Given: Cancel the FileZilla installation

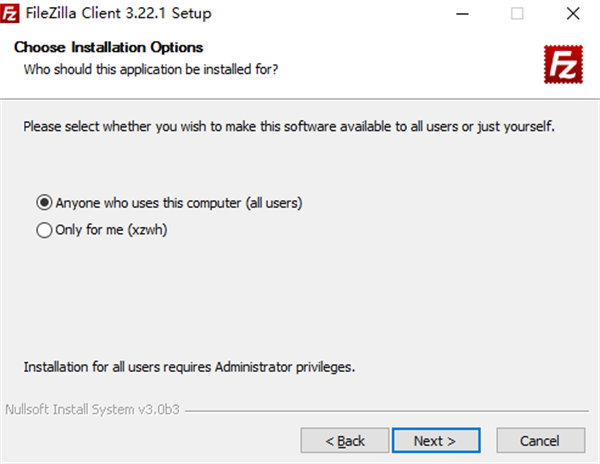Looking at the screenshot, I should click(x=546, y=440).
